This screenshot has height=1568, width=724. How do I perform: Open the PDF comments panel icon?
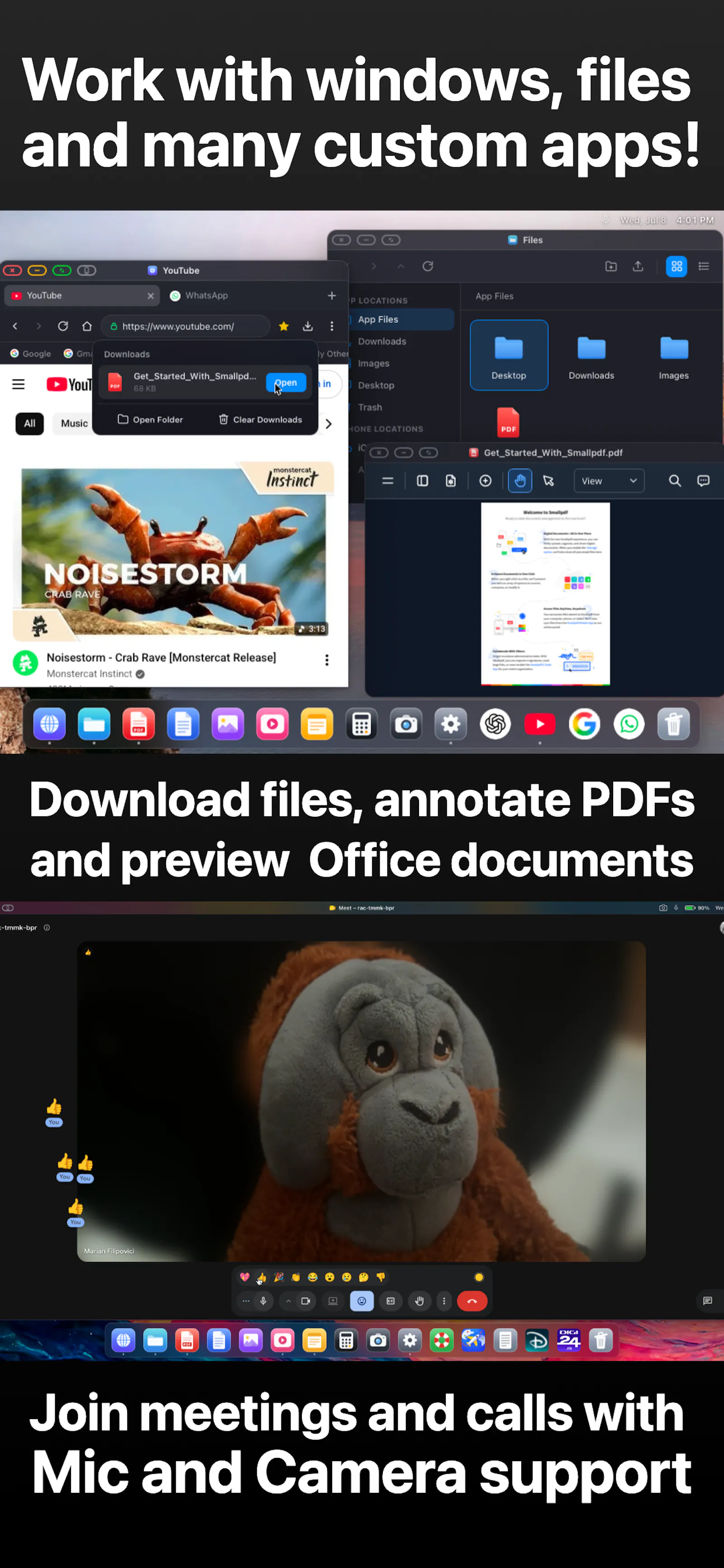click(x=703, y=481)
